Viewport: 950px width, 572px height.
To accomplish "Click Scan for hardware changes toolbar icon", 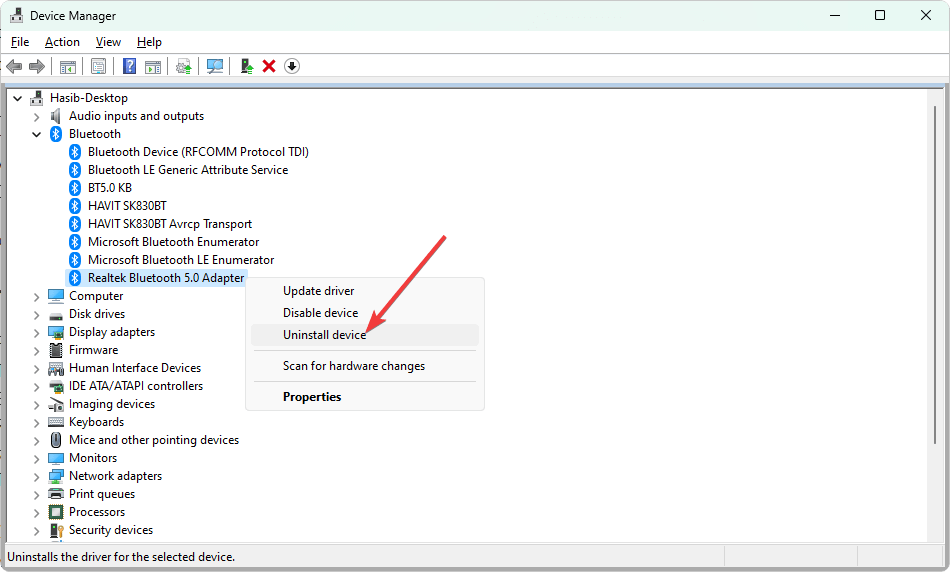I will [x=214, y=66].
